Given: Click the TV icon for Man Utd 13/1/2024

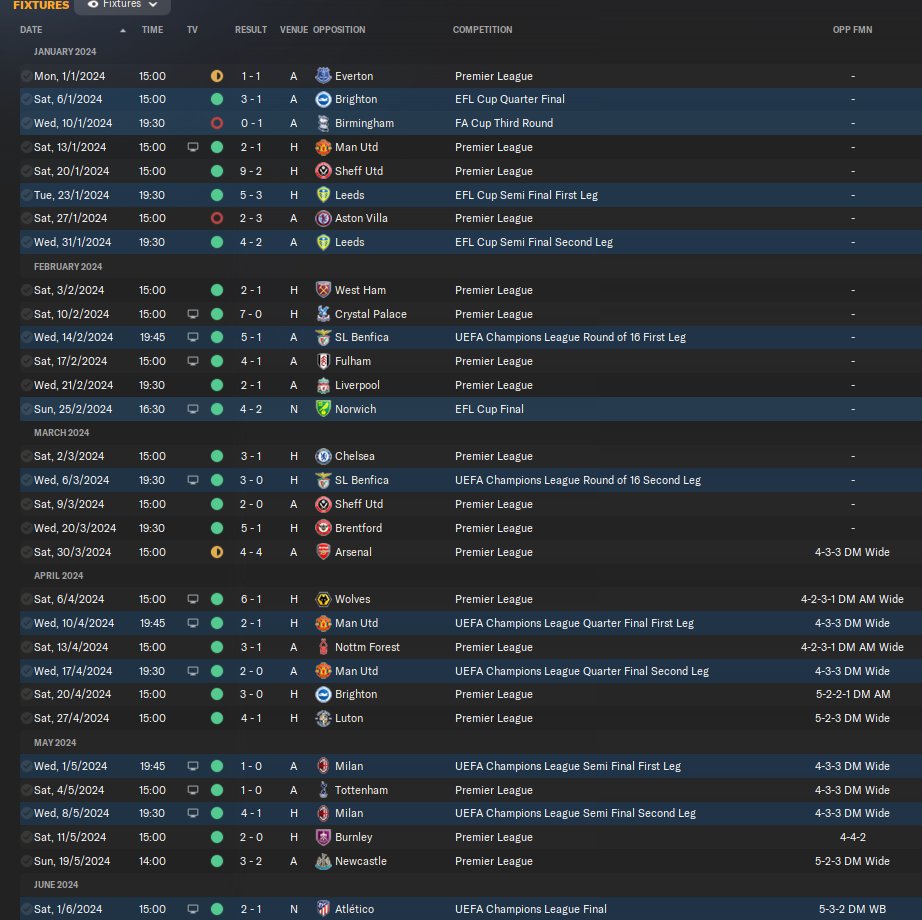Looking at the screenshot, I should coord(193,147).
